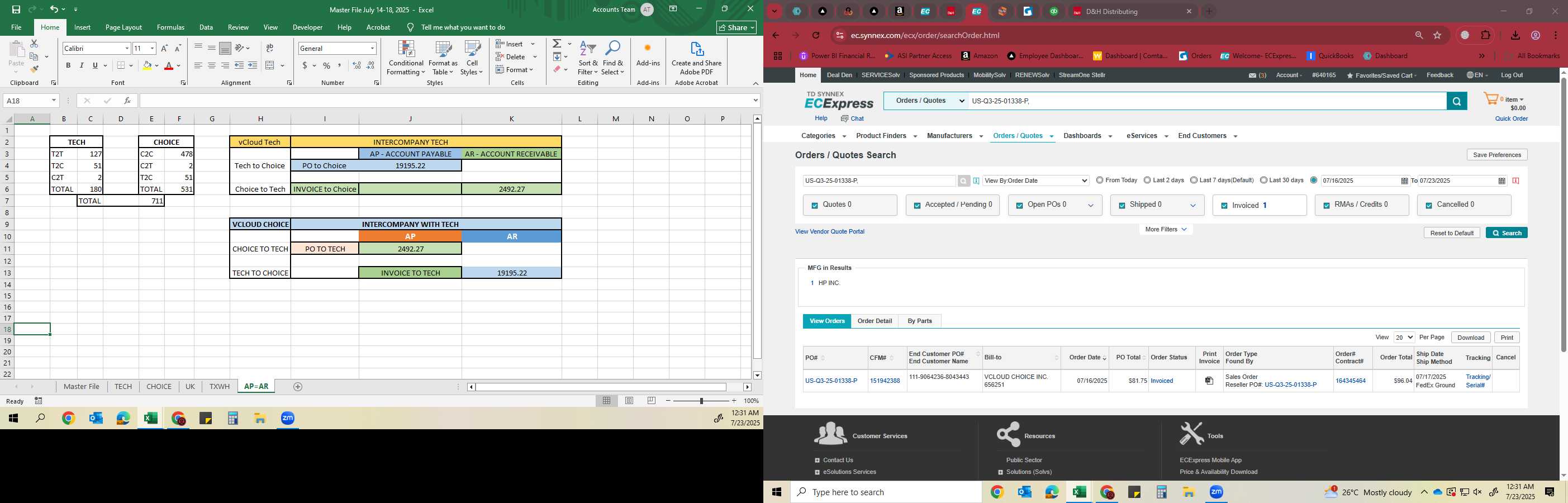Toggle the RMAs / Credits 0 checkbox

[x=1327, y=206]
